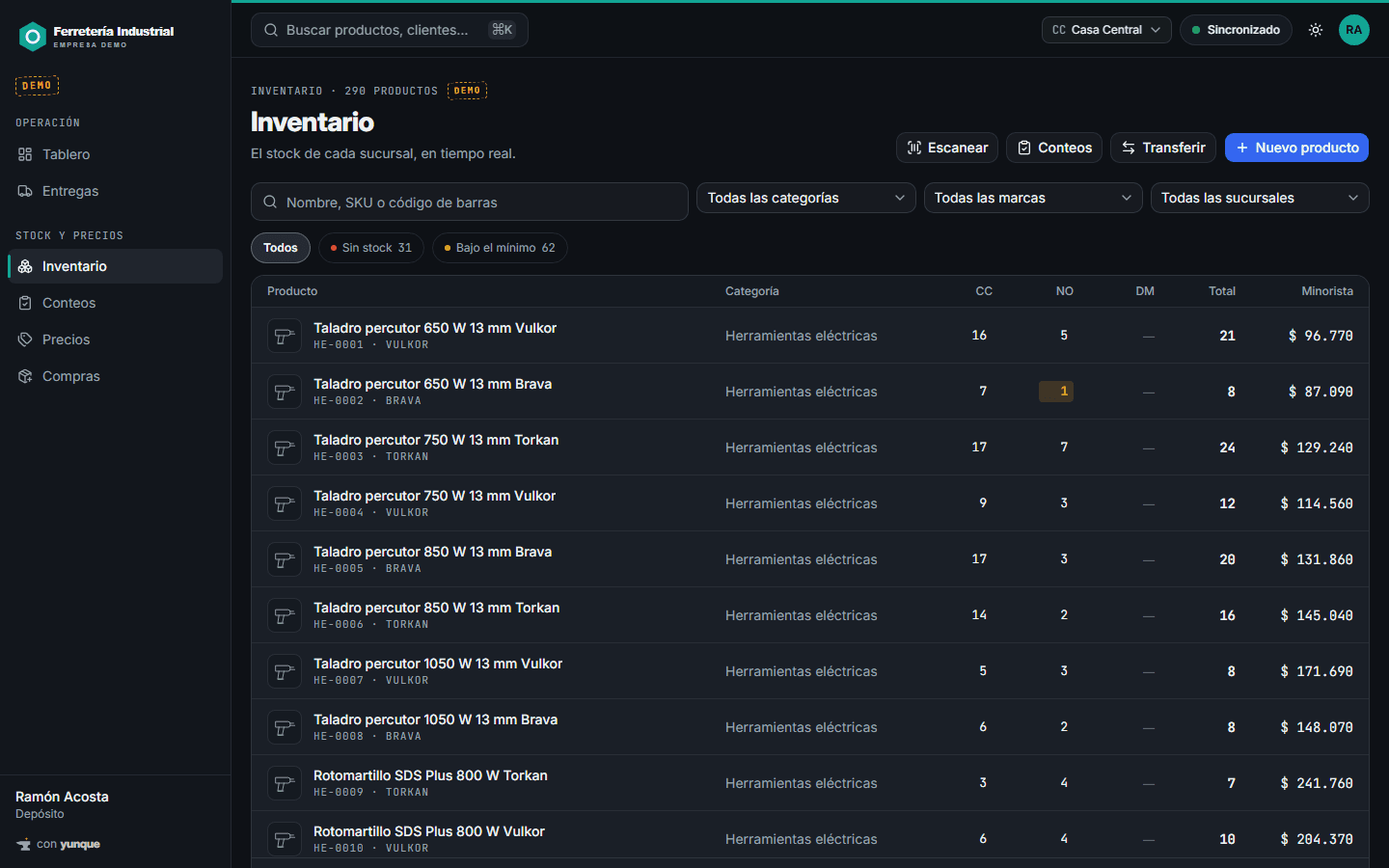Focus the Buscar productos, clientes search box
1389x868 pixels.
[390, 30]
